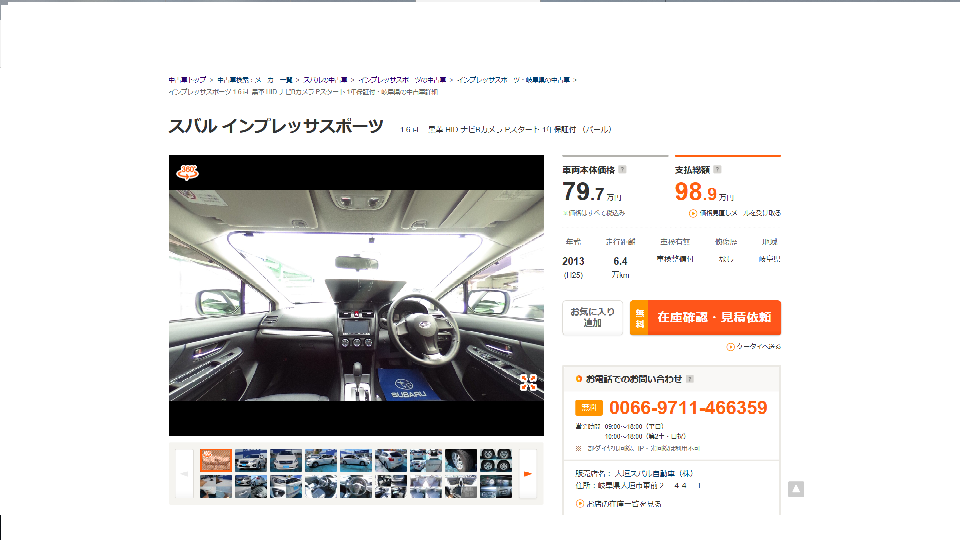Viewport: 960px width, 540px height.
Task: Select the third bottom-row thumbnail
Action: point(286,487)
